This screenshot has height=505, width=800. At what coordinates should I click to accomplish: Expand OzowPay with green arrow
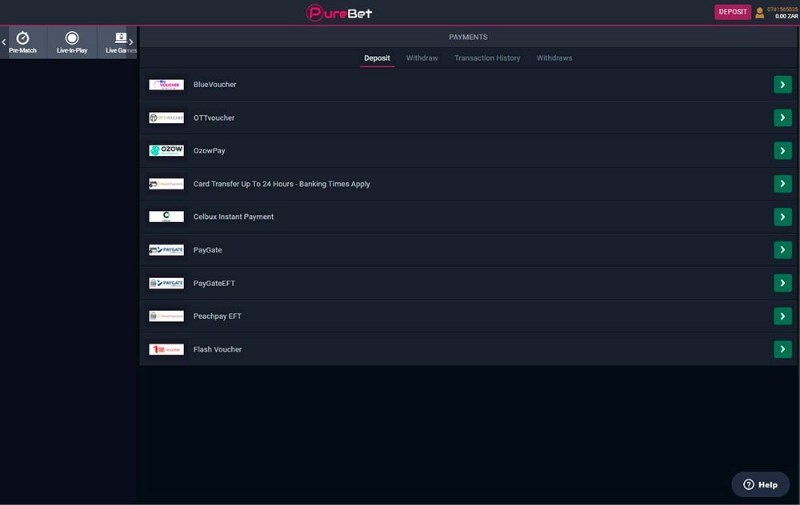coord(783,150)
